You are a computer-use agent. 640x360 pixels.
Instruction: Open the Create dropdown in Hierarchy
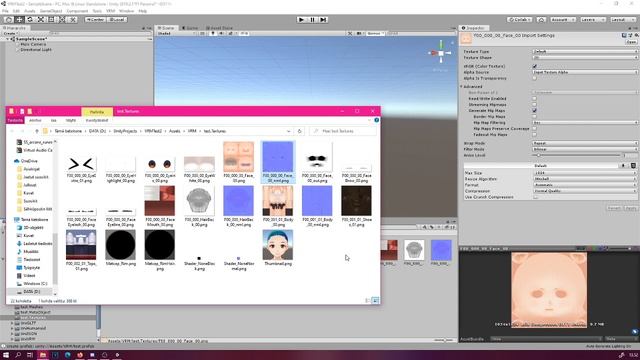coord(10,33)
